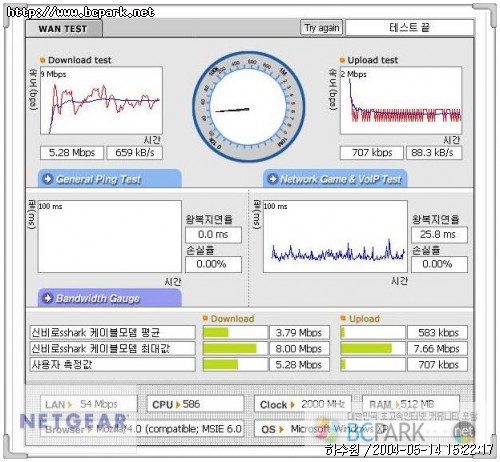Click the 3.79 Mbps download progress bar
The width and height of the screenshot is (500, 462).
[235, 332]
